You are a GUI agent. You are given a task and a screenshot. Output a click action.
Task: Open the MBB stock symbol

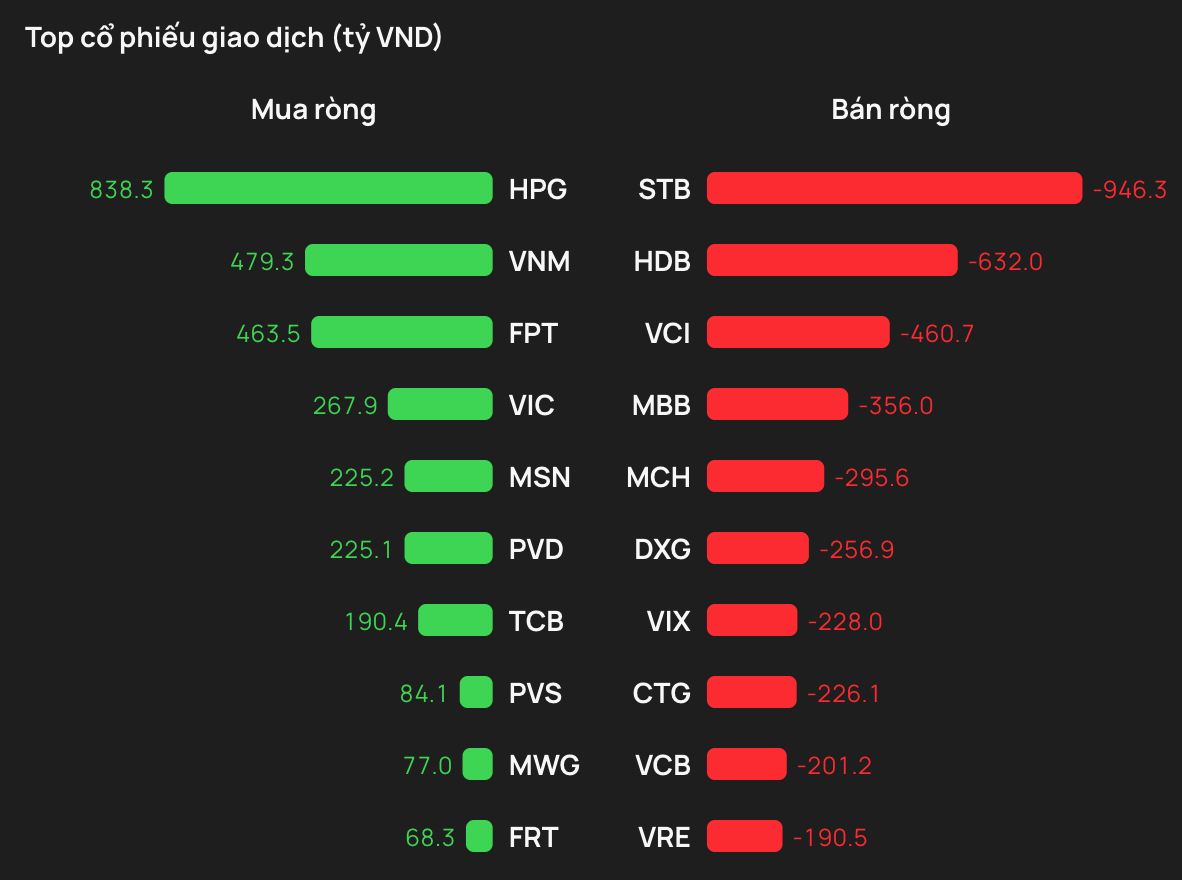coord(661,405)
